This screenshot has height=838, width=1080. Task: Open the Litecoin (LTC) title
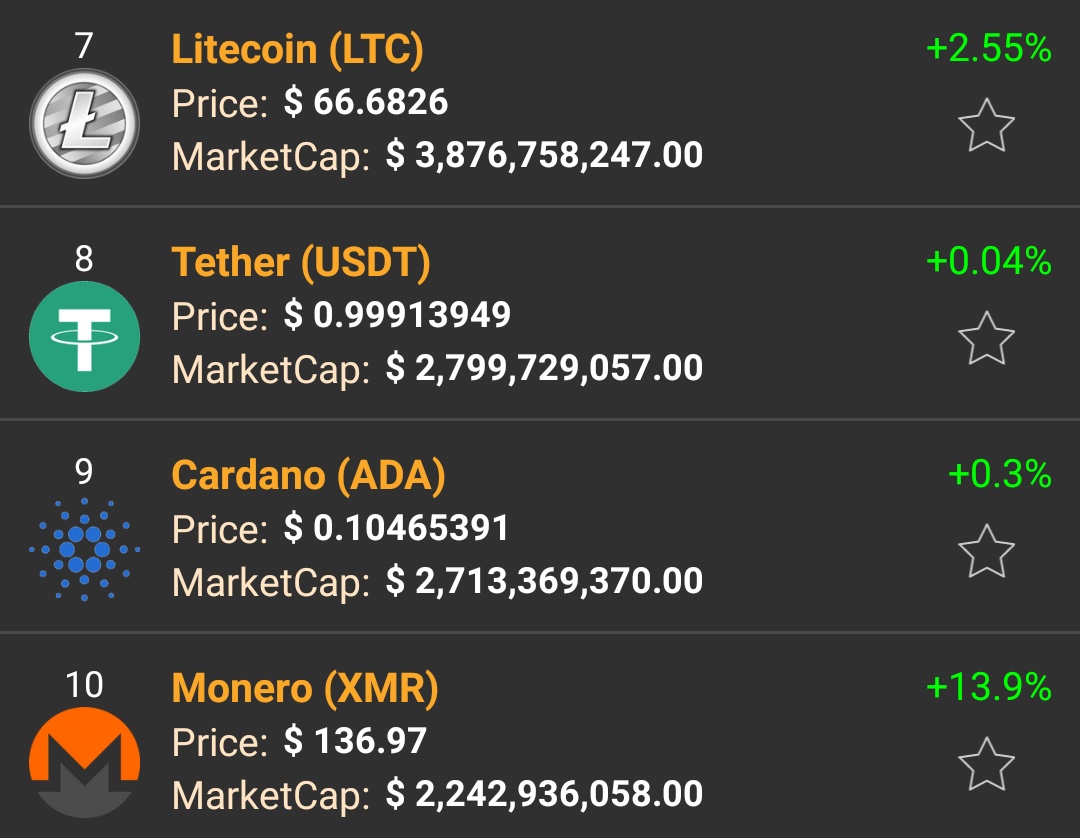pos(297,49)
